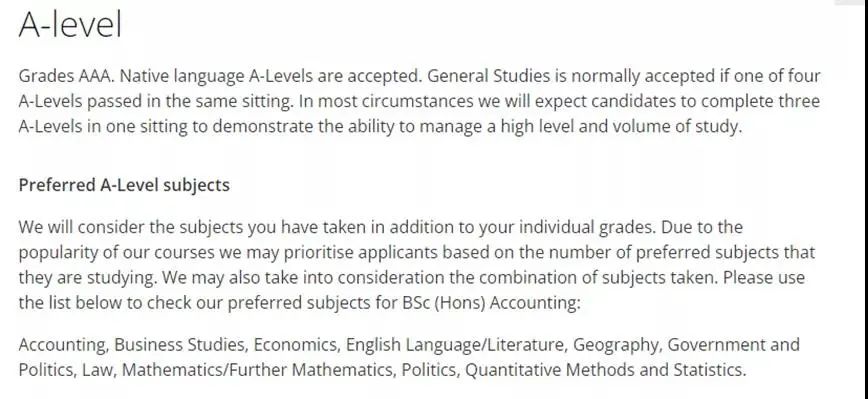
Task: Click the grey box at top-right corner
Action: click(x=851, y=3)
